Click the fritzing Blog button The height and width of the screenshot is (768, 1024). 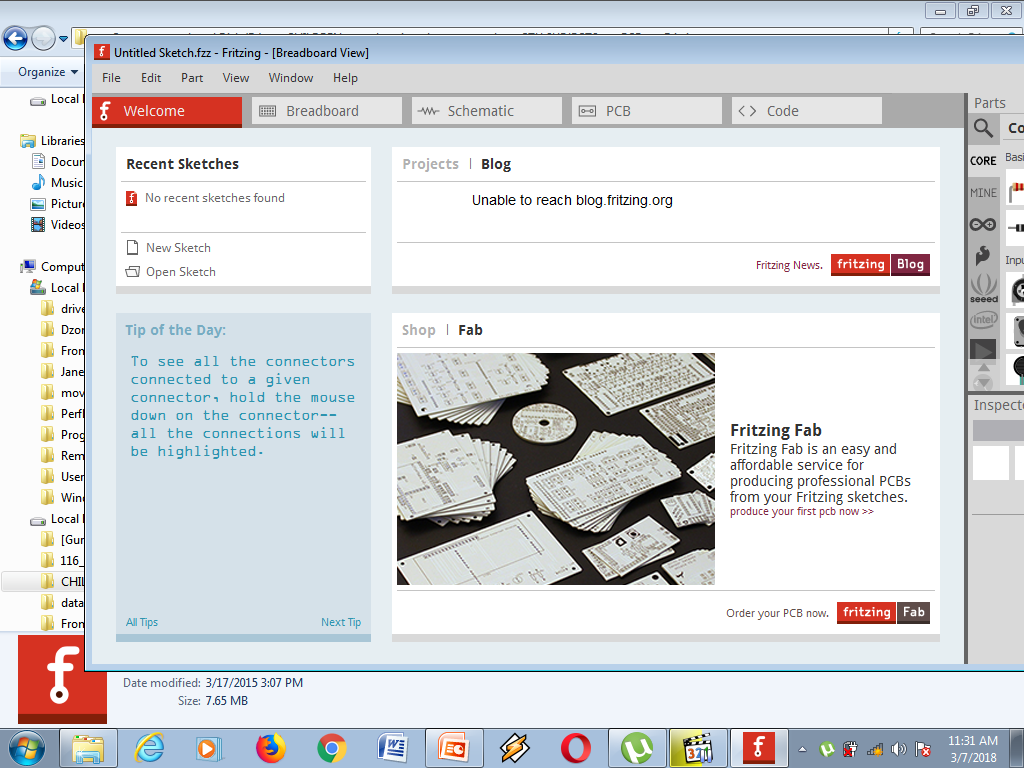tap(880, 264)
